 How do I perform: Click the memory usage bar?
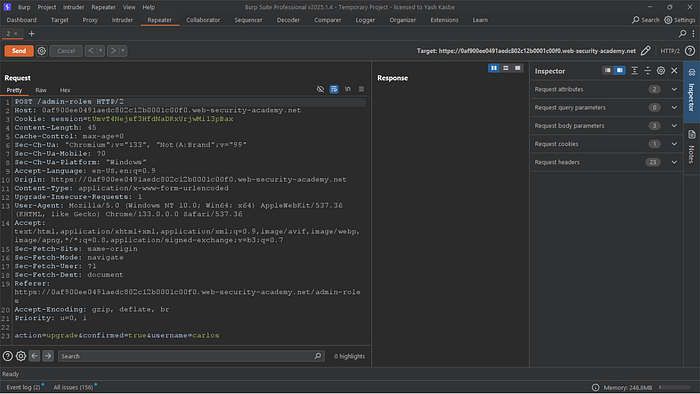(x=676, y=387)
